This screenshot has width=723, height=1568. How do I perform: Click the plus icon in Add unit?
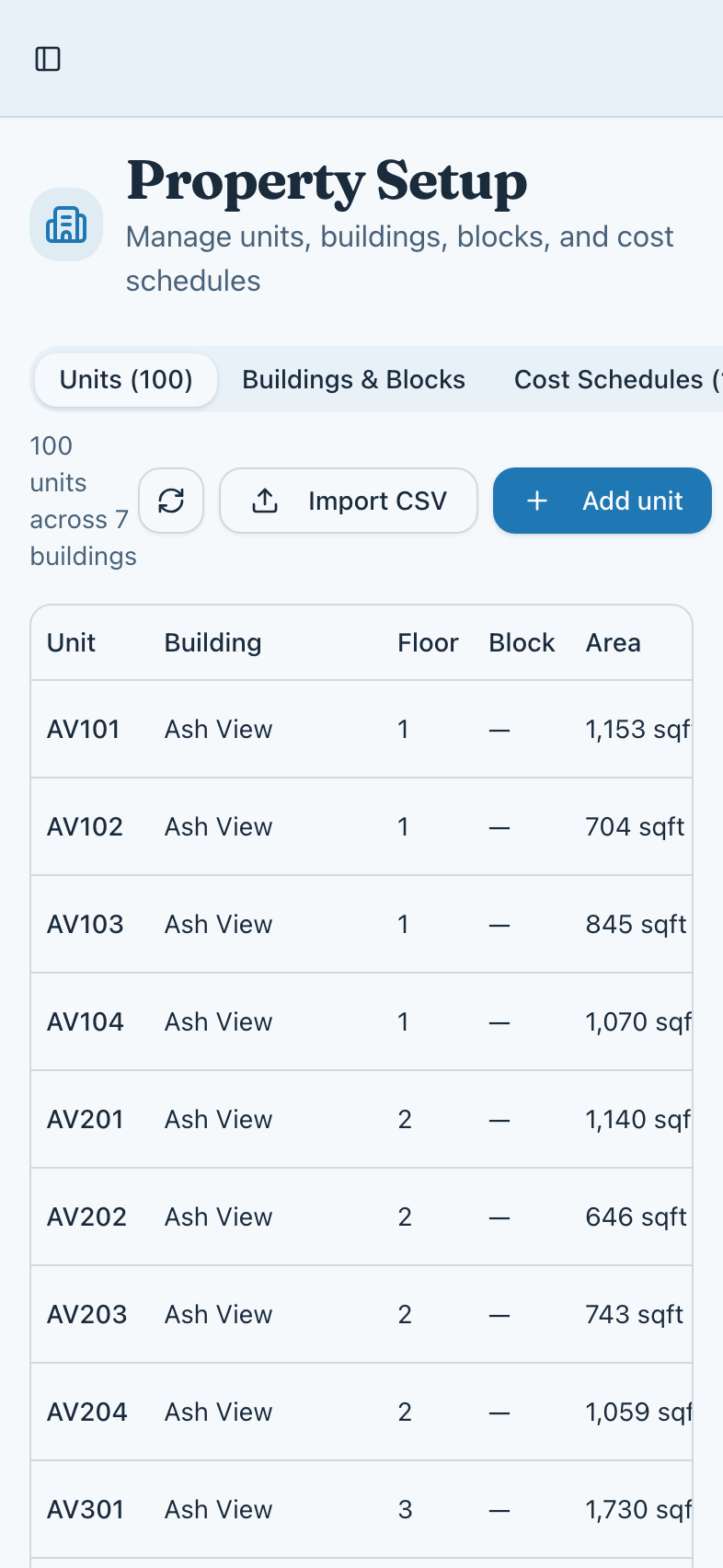point(537,501)
